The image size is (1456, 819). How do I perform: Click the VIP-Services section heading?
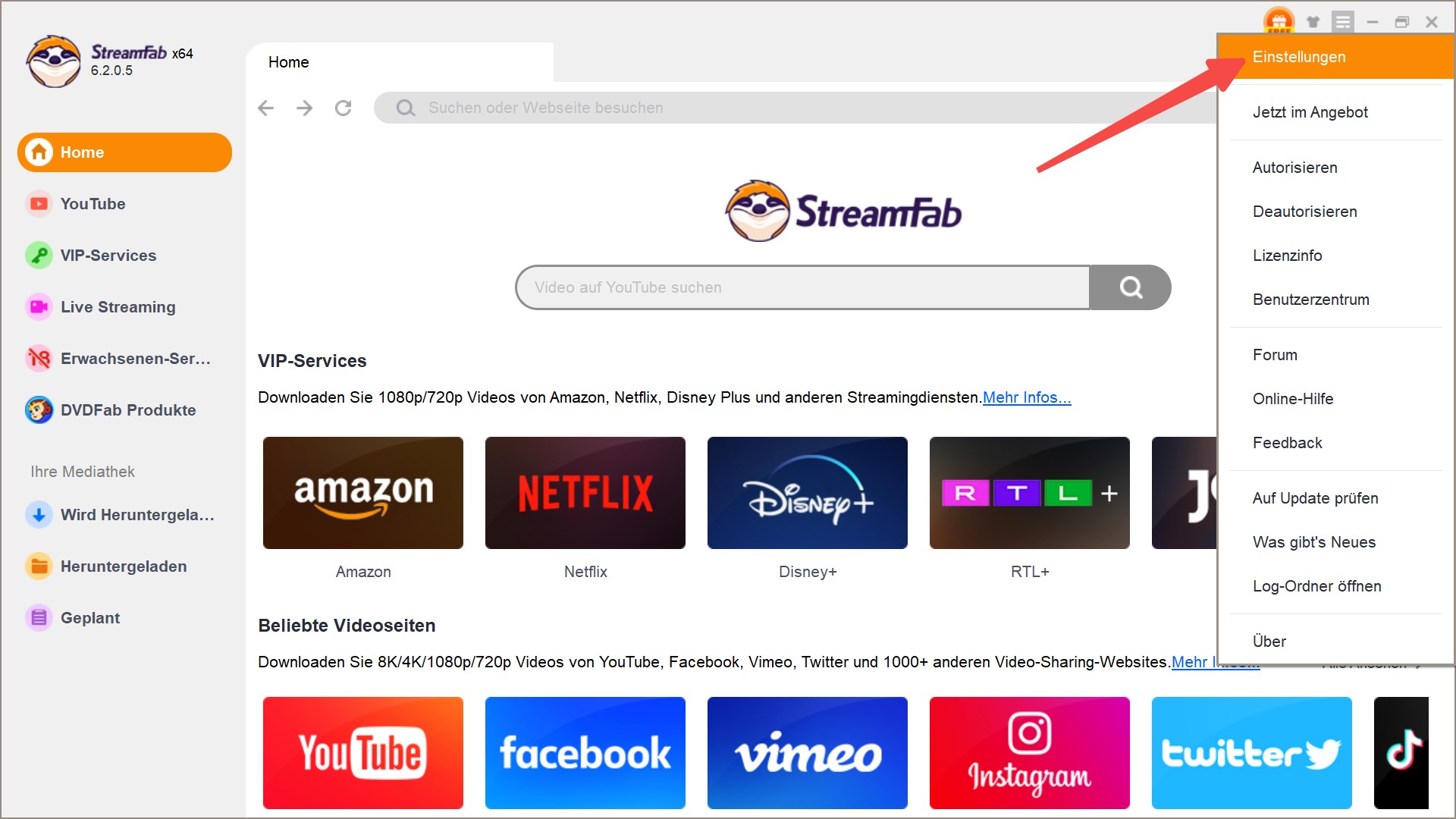312,361
